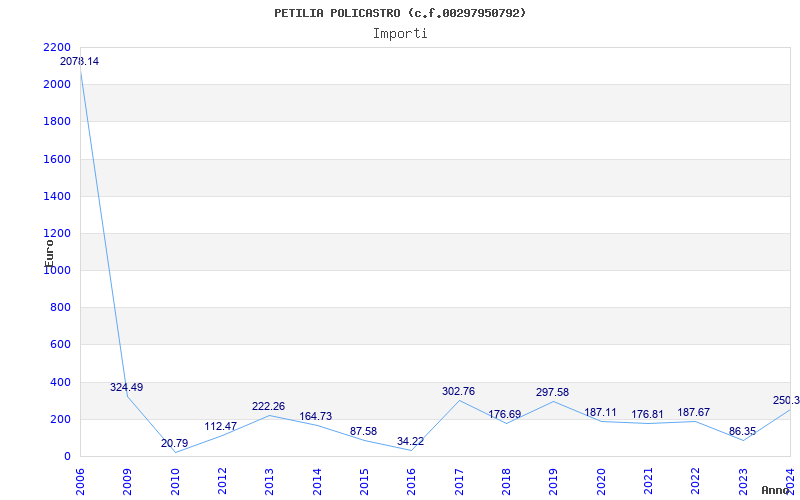Select the 297.58 data label
This screenshot has width=800, height=500.
(x=552, y=392)
